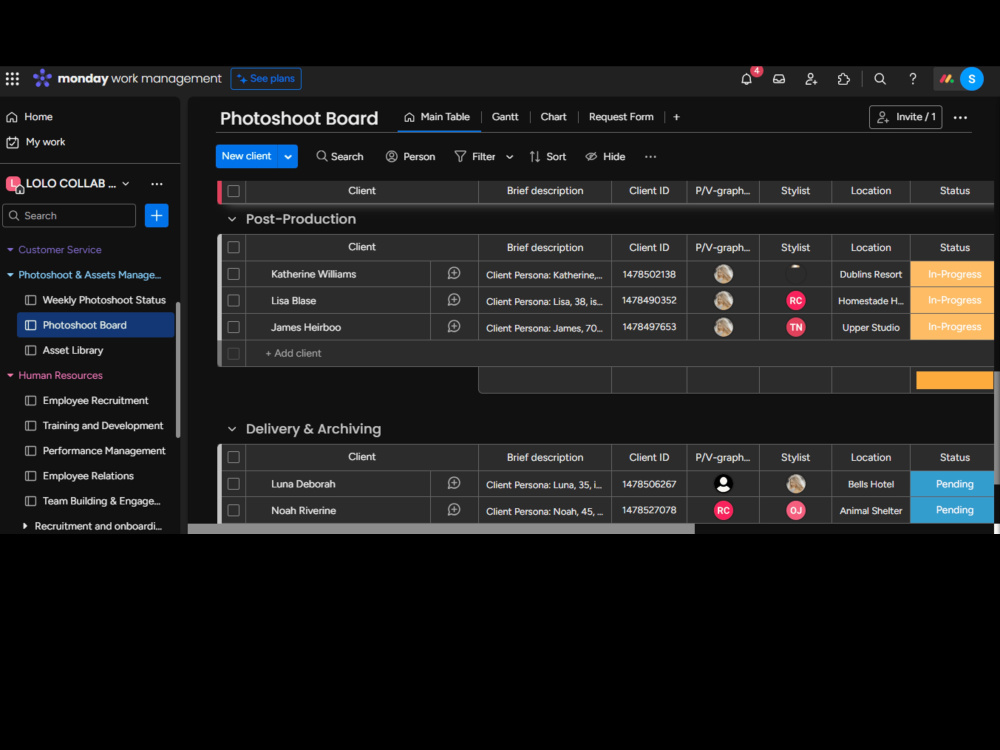The width and height of the screenshot is (1000, 750).
Task: Collapse Human Resources folder
Action: click(10, 376)
